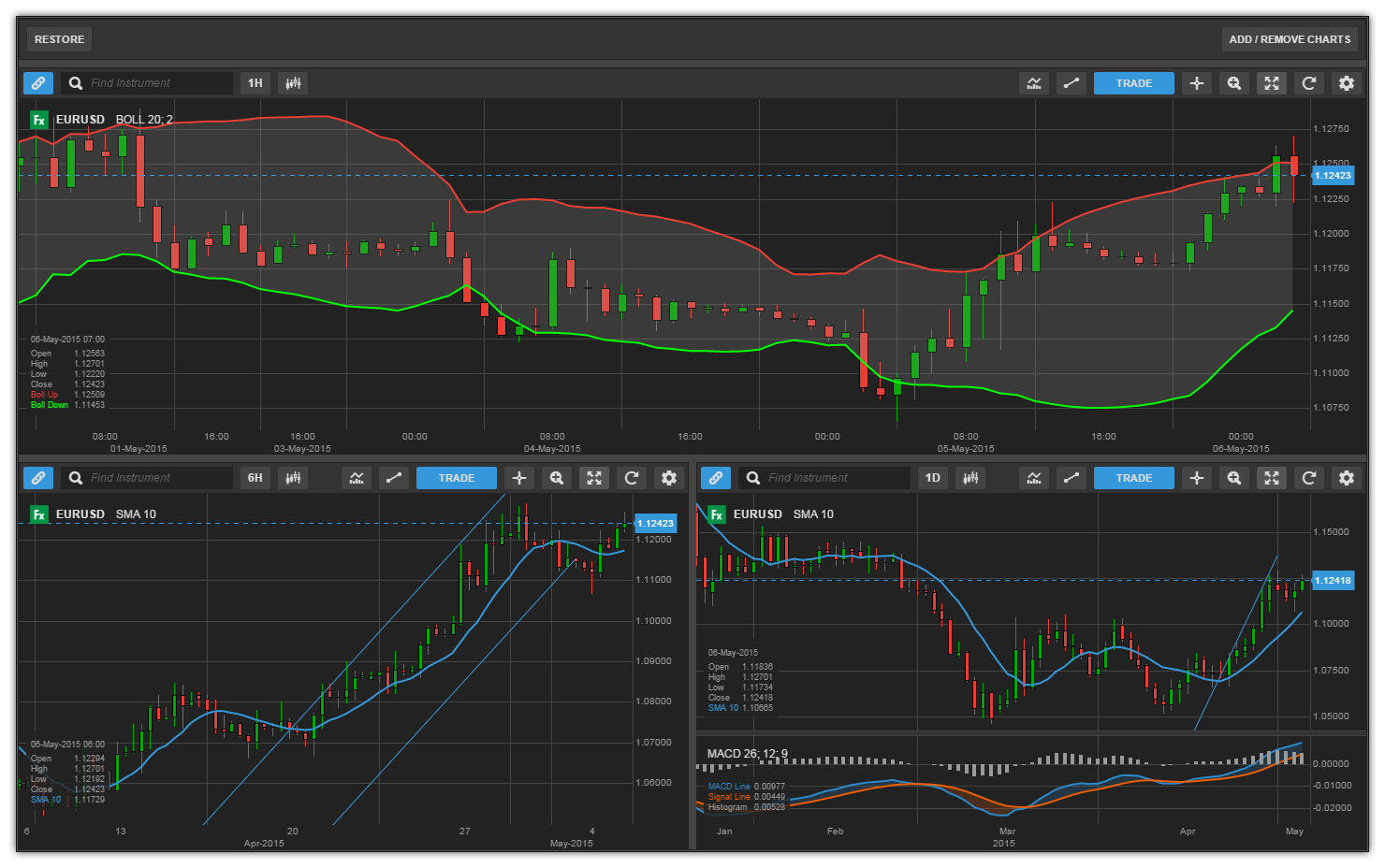The height and width of the screenshot is (868, 1385).
Task: Click the Signal Line legend entry
Action: (x=729, y=797)
